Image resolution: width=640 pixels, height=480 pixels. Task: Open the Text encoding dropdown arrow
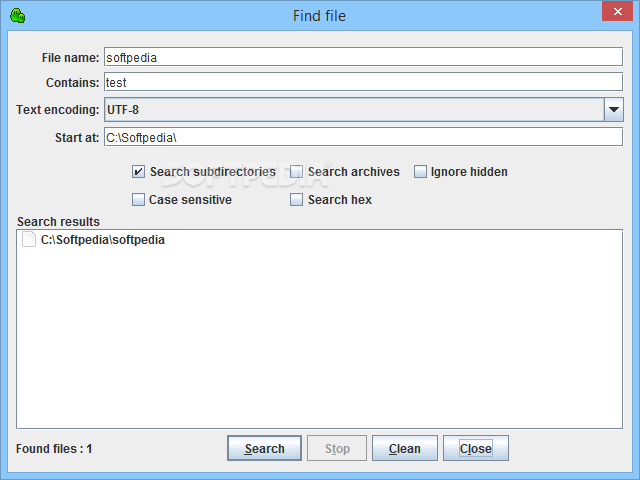click(x=613, y=109)
